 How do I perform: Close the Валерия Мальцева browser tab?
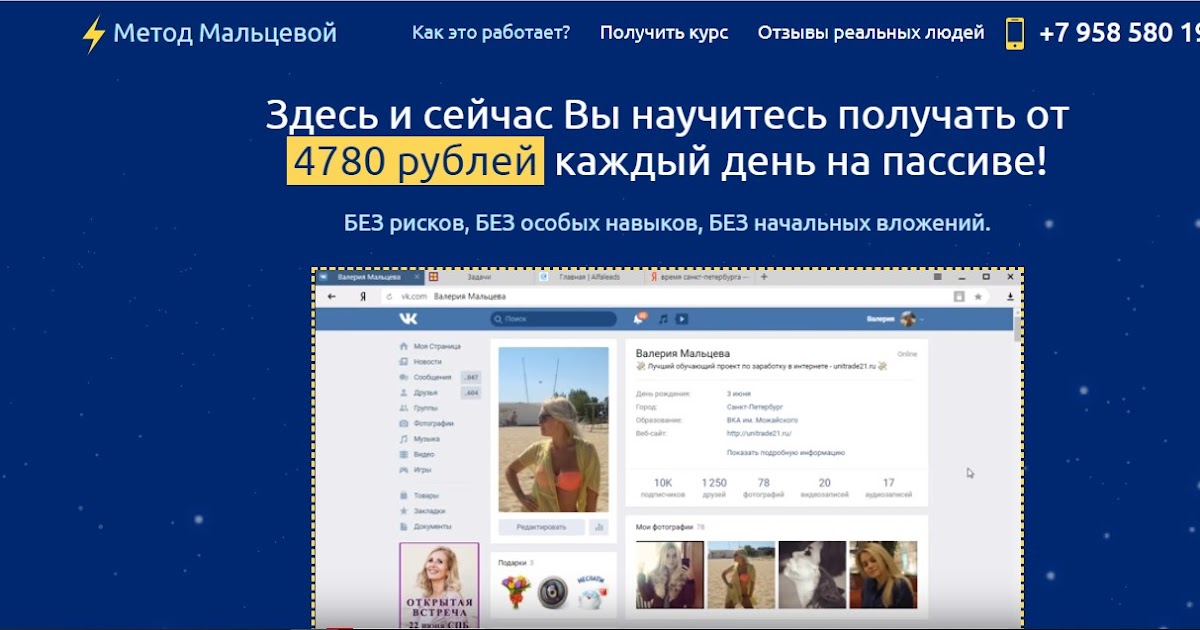[416, 277]
